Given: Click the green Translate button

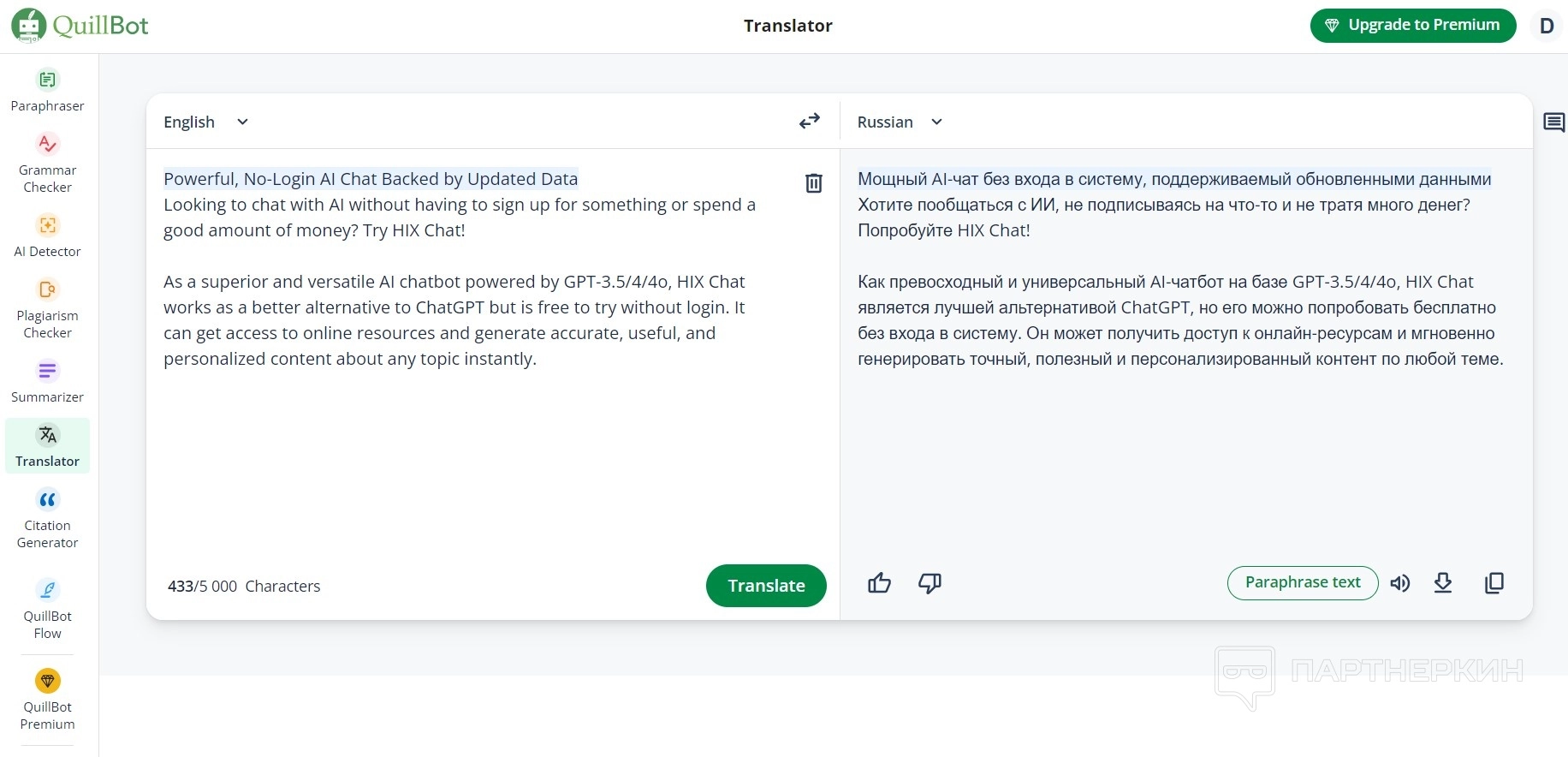Looking at the screenshot, I should pos(766,586).
